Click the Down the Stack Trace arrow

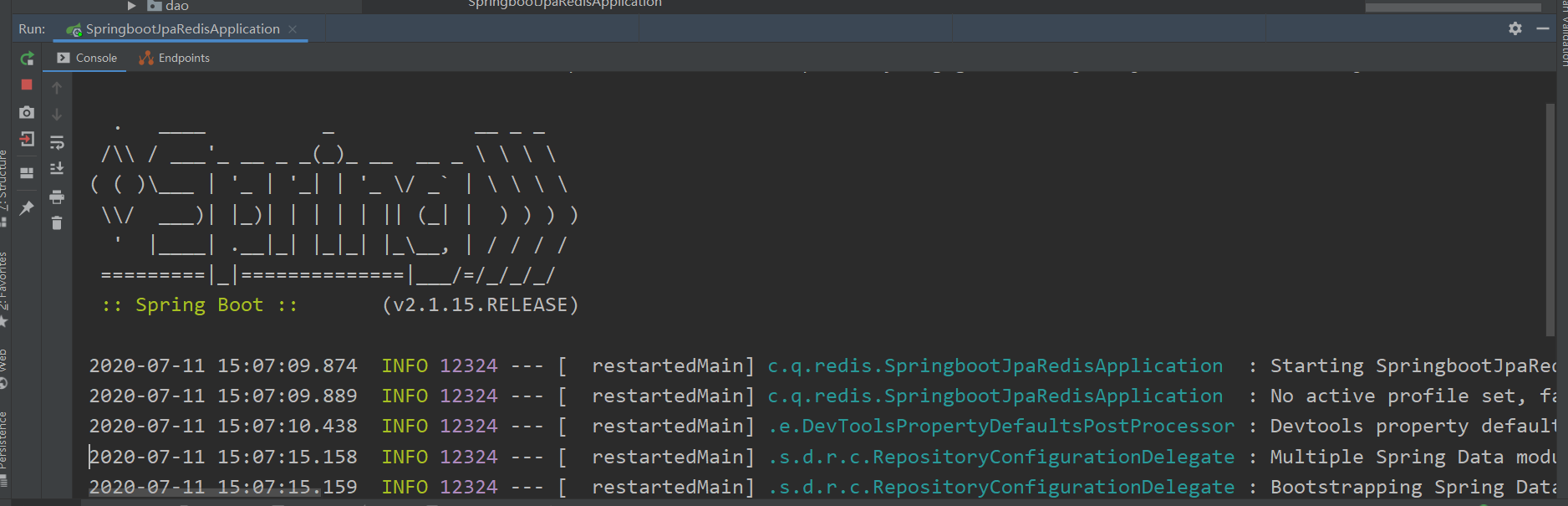click(x=57, y=115)
